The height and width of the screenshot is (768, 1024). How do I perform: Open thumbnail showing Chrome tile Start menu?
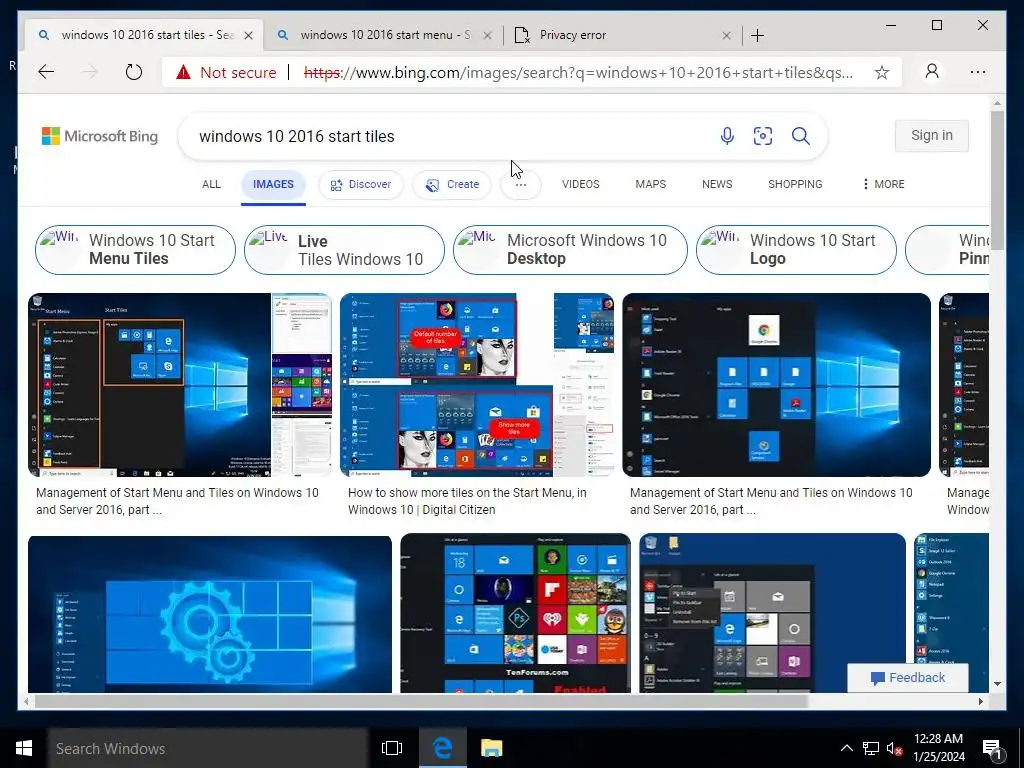point(776,385)
